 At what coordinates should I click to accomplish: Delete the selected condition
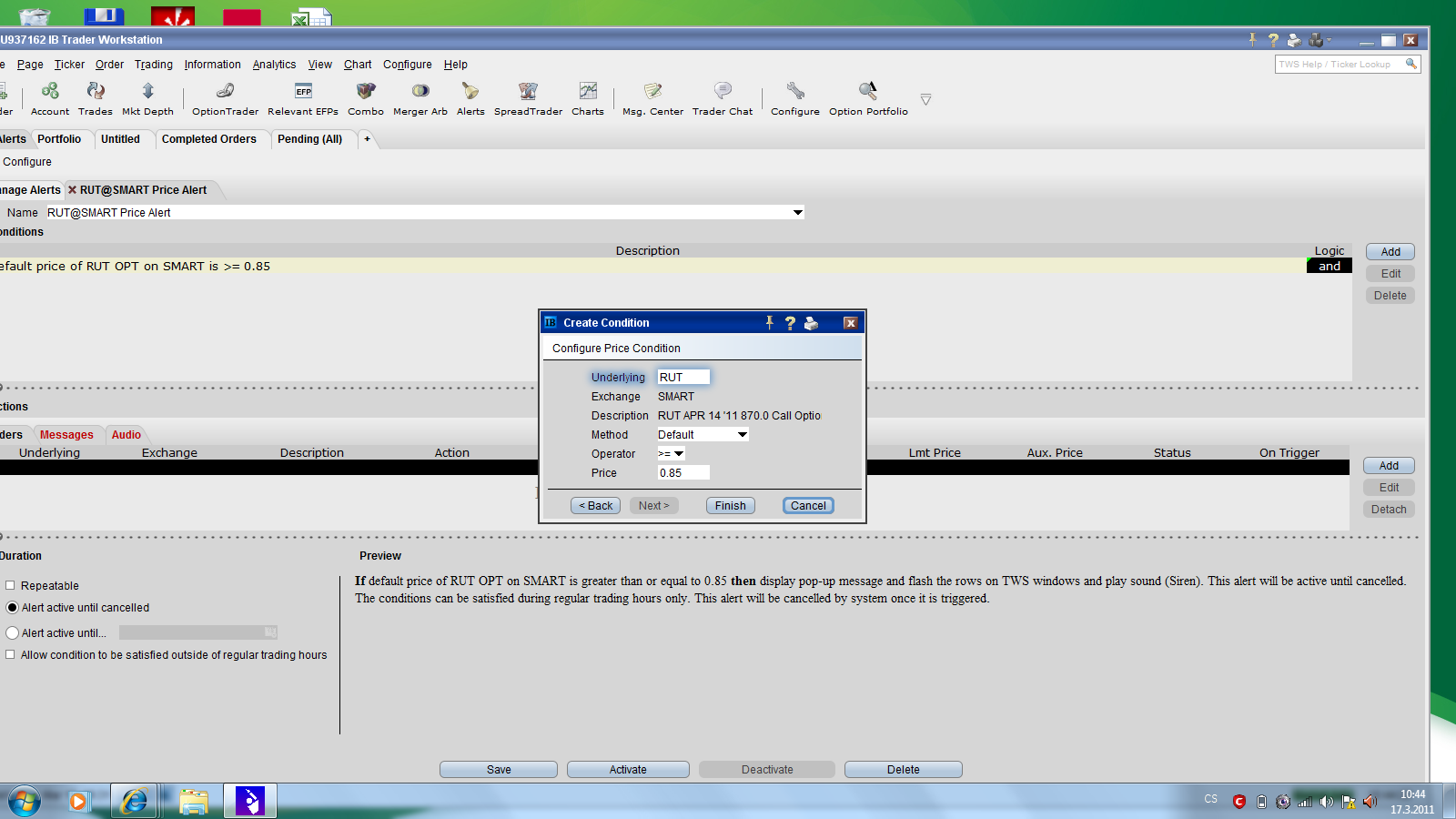pyautogui.click(x=1390, y=296)
